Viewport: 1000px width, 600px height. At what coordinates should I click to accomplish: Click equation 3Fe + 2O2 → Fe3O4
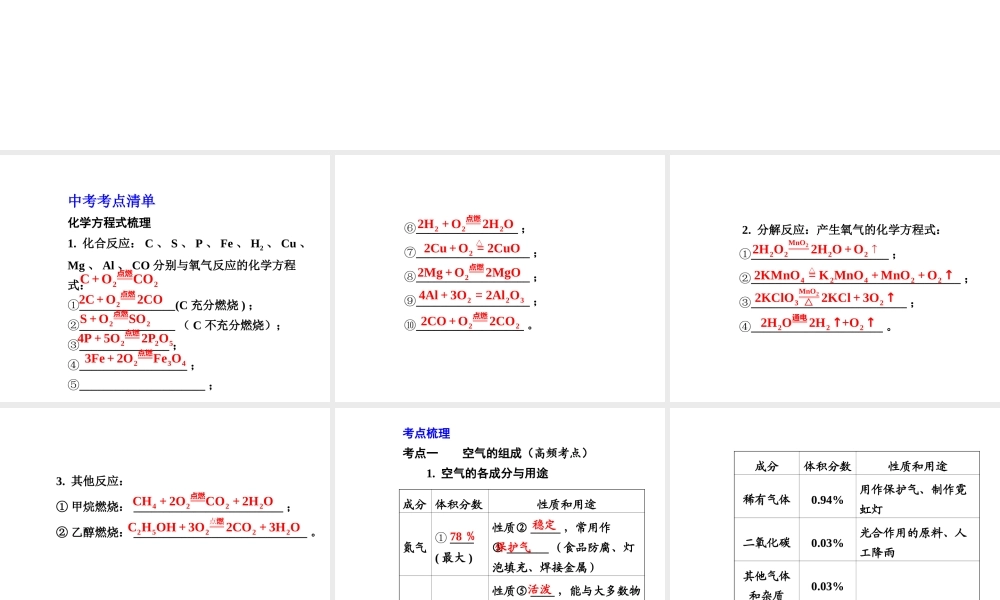point(135,359)
